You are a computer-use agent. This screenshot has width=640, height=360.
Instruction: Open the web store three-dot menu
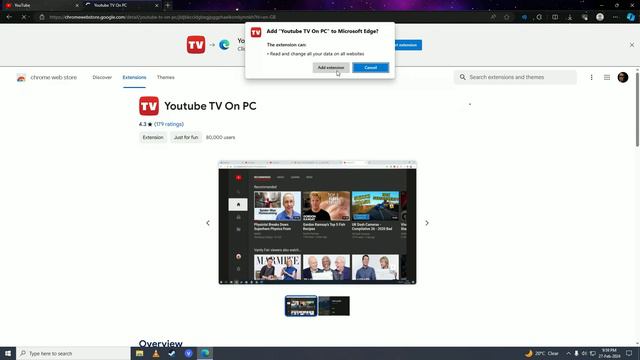591,78
